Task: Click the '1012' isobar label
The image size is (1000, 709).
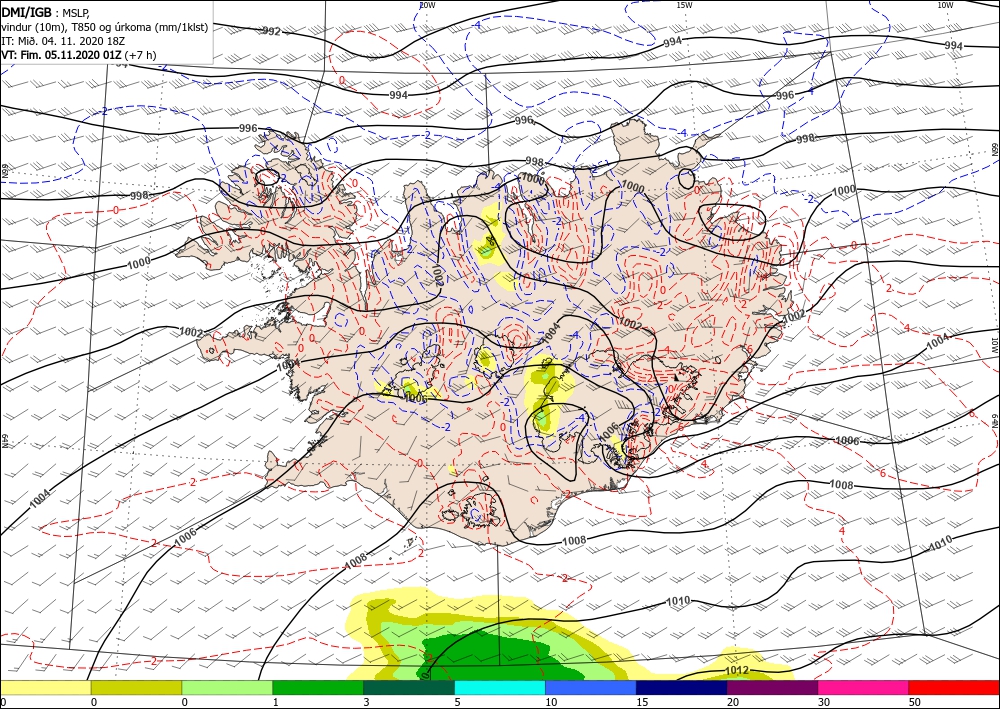Action: pyautogui.click(x=737, y=671)
